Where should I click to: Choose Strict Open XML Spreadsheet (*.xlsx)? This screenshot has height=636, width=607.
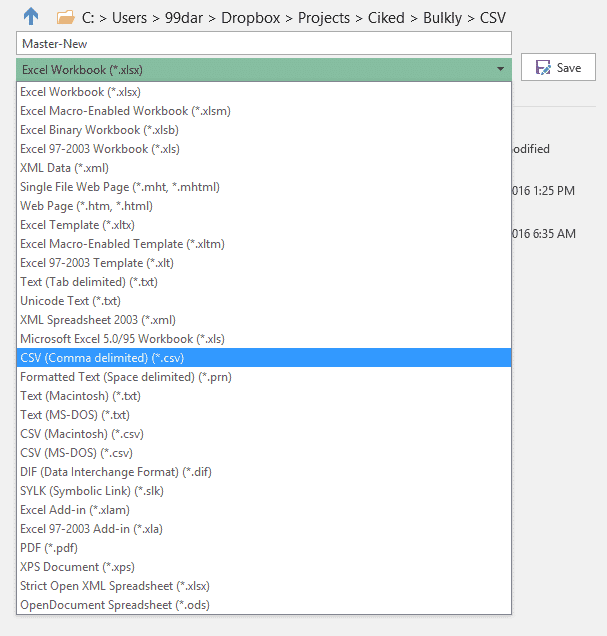[264, 586]
